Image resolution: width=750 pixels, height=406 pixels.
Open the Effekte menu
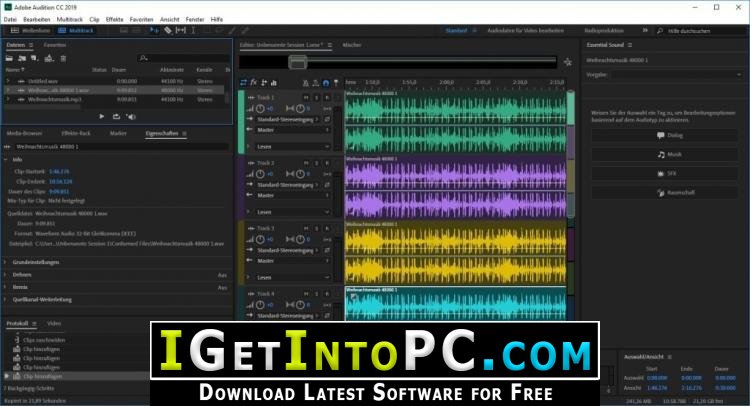tap(114, 19)
